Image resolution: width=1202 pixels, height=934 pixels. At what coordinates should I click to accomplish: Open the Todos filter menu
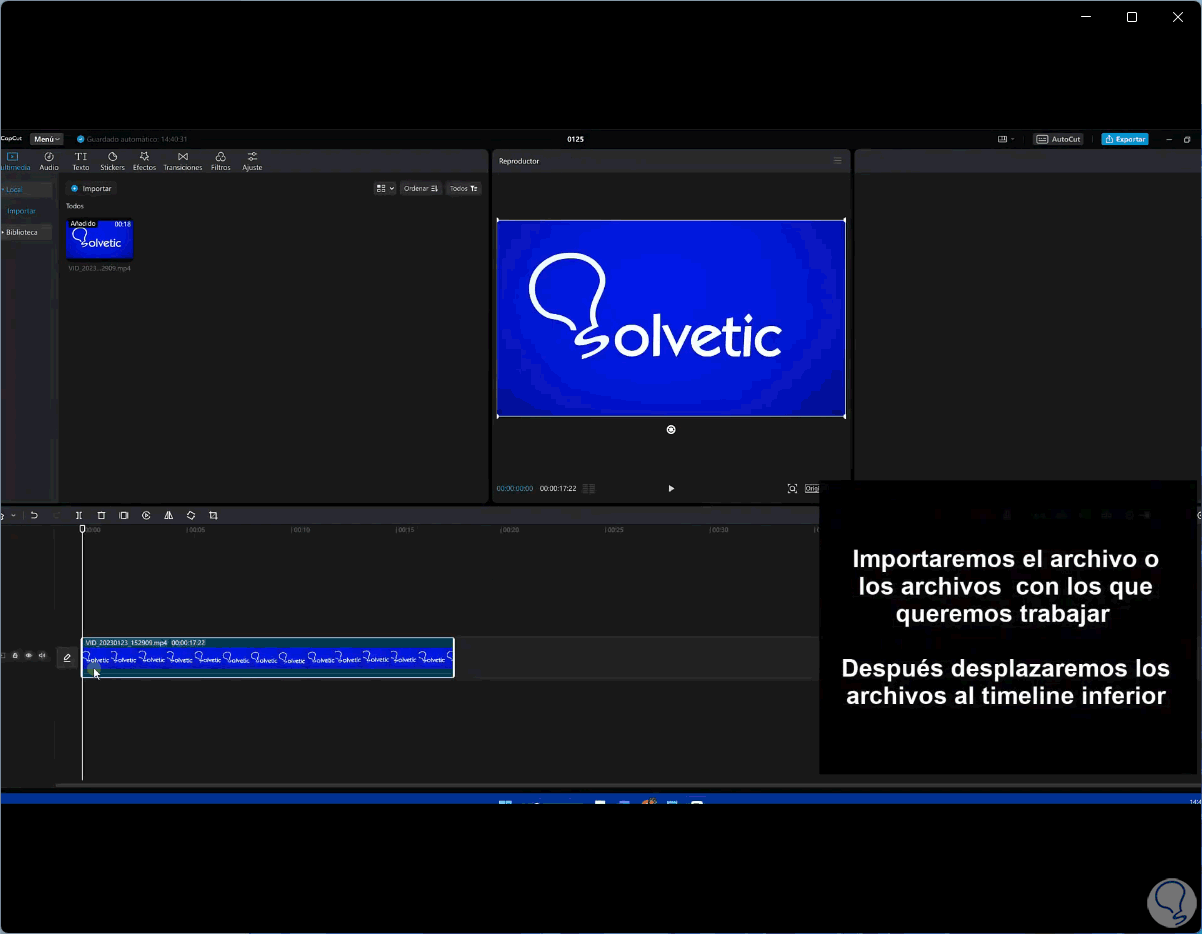[464, 188]
